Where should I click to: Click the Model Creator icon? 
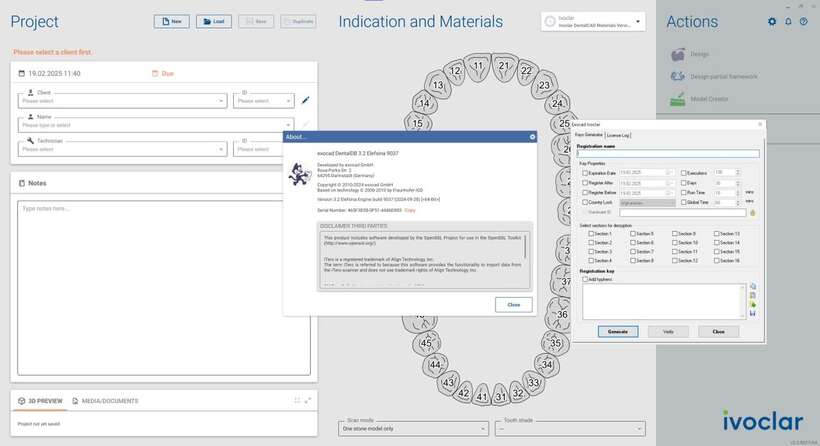[x=677, y=99]
